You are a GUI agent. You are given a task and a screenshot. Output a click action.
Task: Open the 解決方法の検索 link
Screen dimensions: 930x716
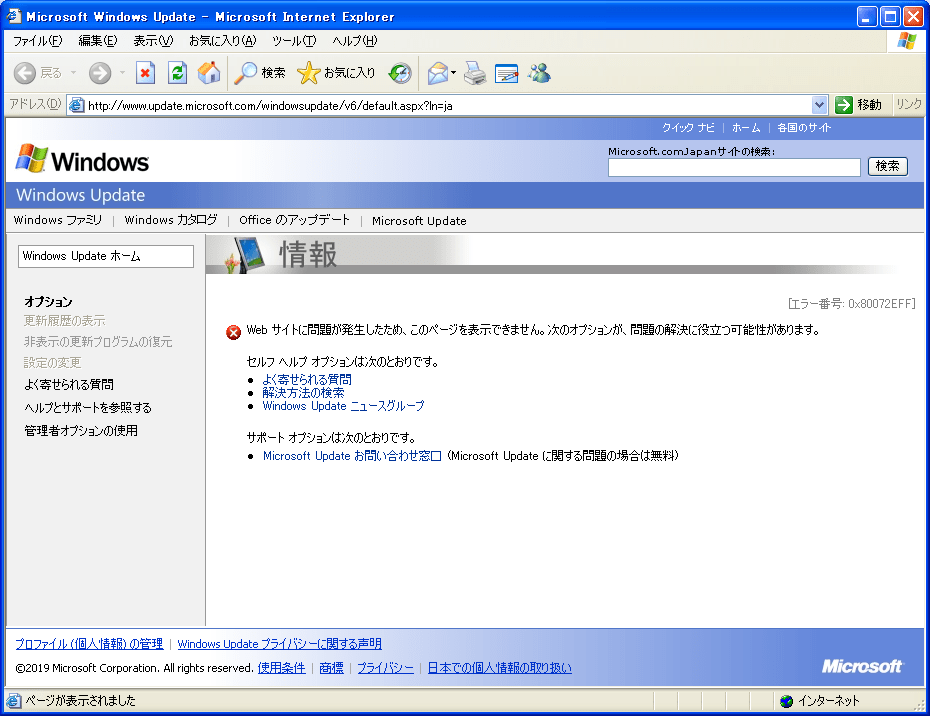pyautogui.click(x=303, y=393)
